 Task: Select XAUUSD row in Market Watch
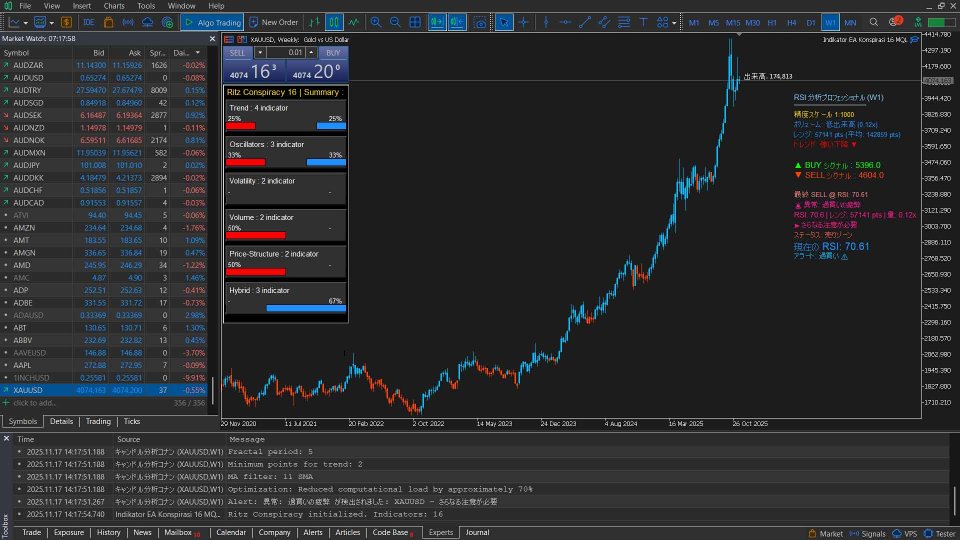(104, 390)
